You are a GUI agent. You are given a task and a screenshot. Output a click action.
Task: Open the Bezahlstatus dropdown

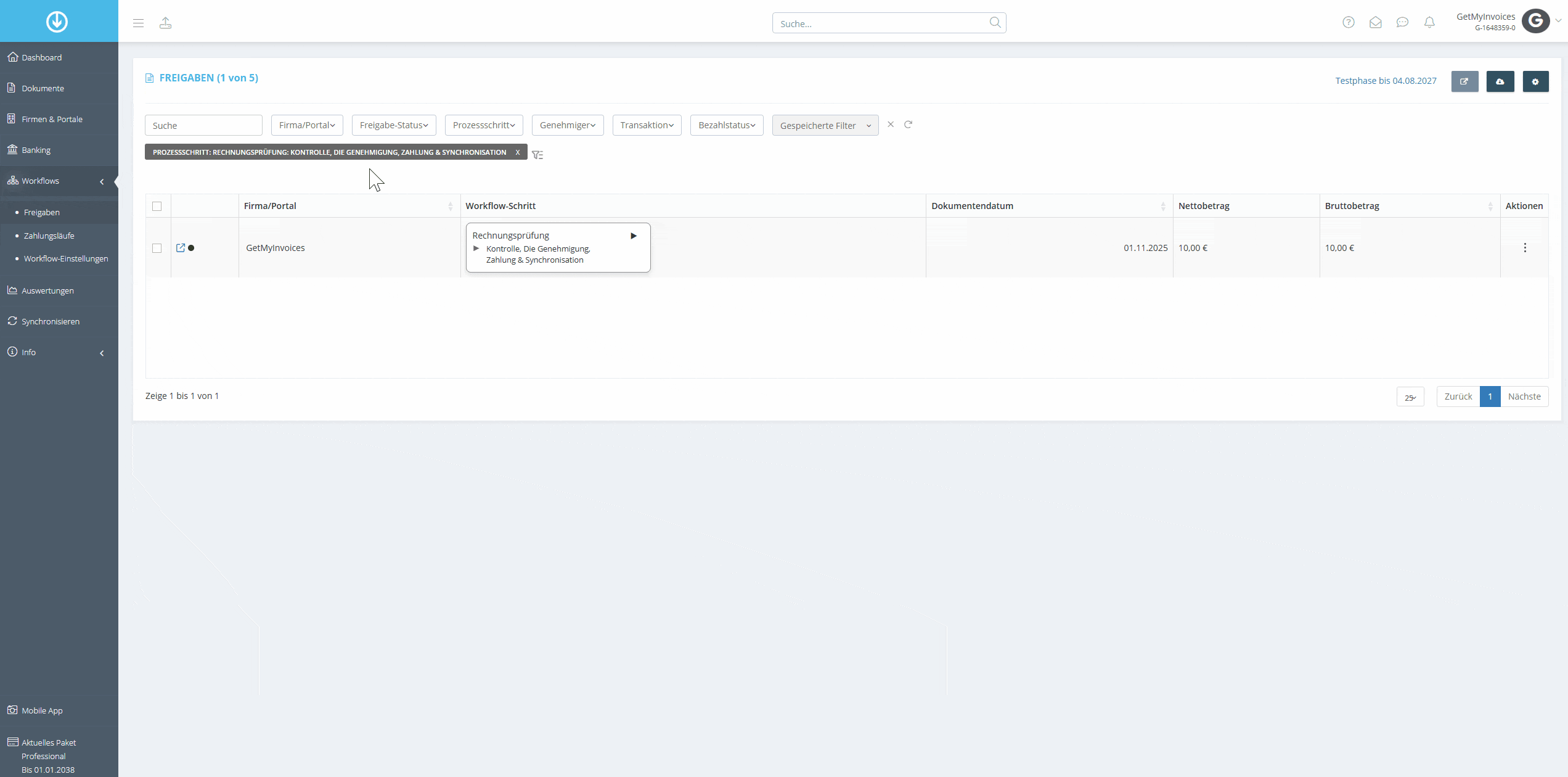[727, 125]
